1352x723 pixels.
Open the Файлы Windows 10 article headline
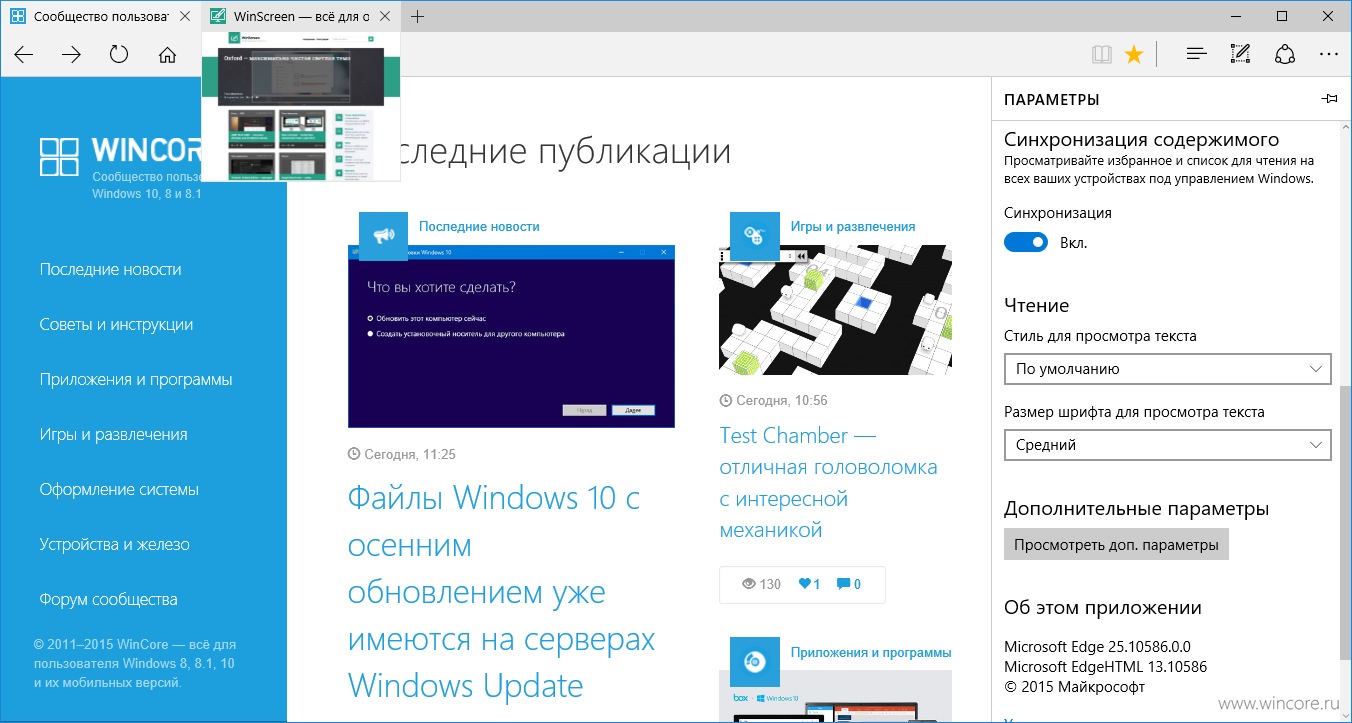pos(501,592)
